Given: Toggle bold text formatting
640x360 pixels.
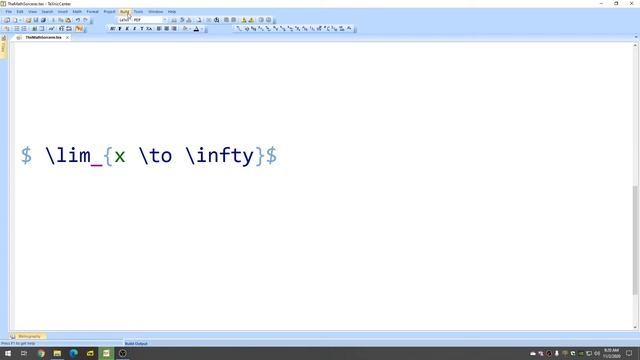Looking at the screenshot, I should (x=120, y=29).
